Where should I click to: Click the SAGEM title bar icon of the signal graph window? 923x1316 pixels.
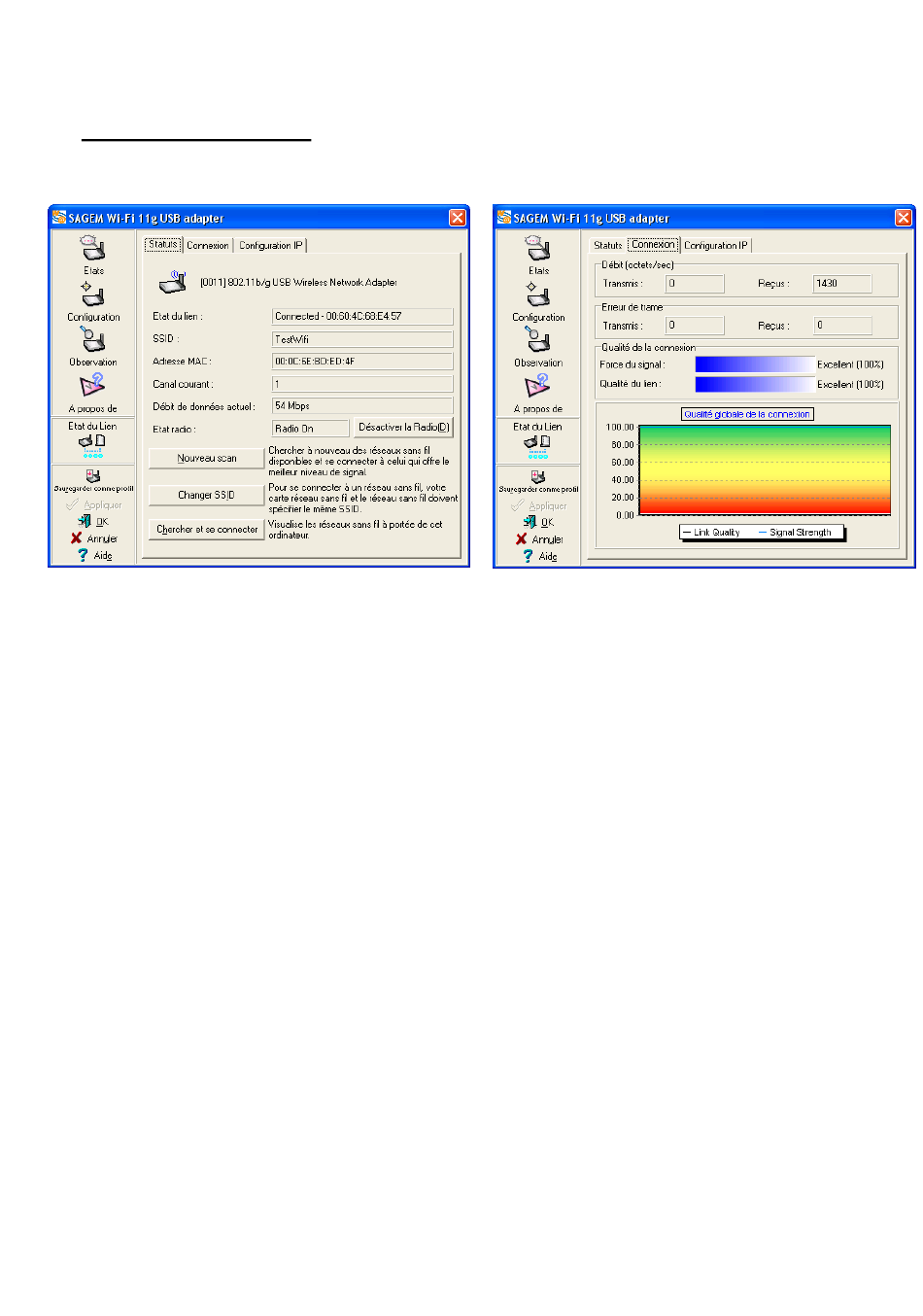click(x=504, y=218)
